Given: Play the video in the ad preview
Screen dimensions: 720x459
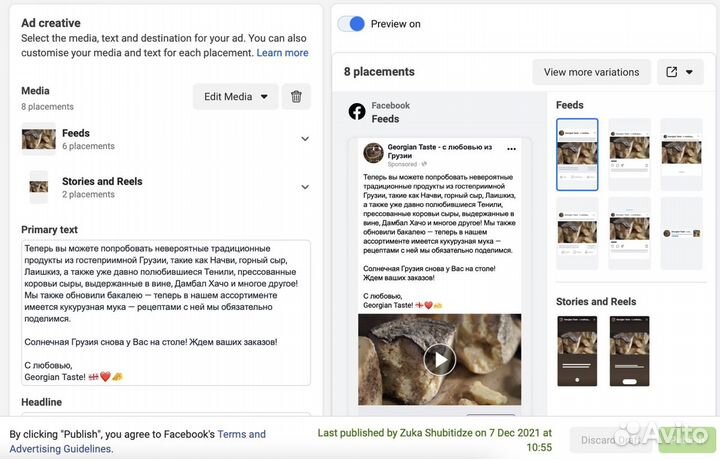Looking at the screenshot, I should [439, 359].
